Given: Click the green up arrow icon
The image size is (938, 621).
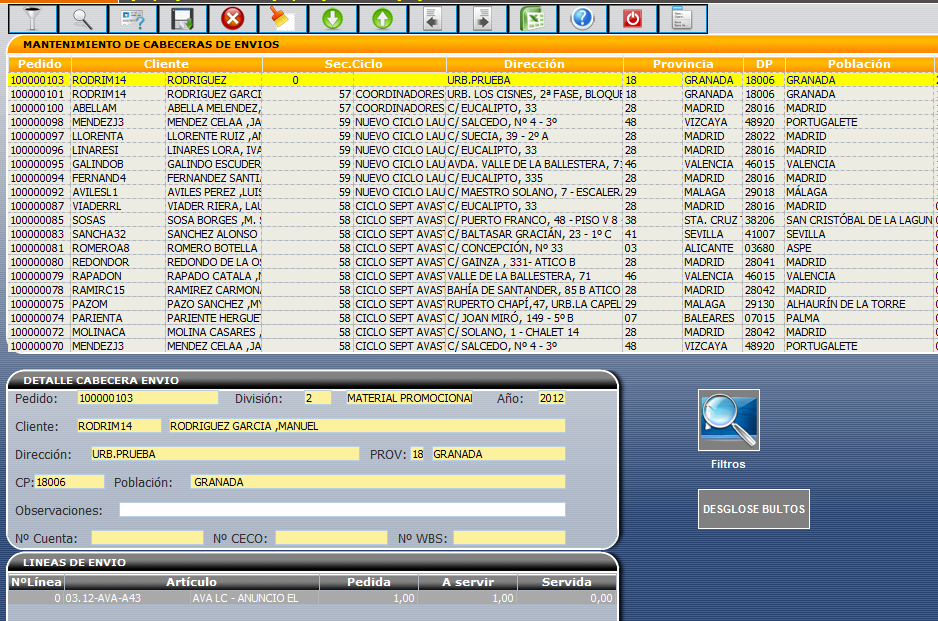Looking at the screenshot, I should click(382, 18).
